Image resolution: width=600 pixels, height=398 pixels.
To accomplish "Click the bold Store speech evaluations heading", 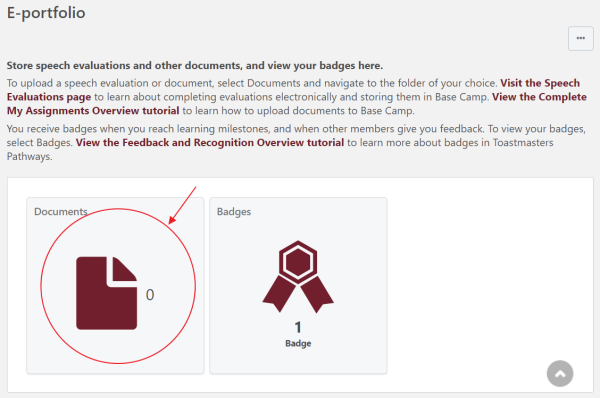I will 194,65.
